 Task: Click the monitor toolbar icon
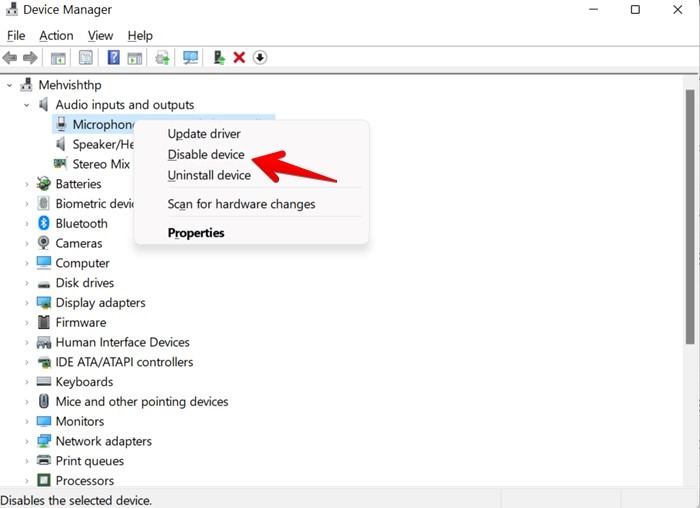coord(191,58)
